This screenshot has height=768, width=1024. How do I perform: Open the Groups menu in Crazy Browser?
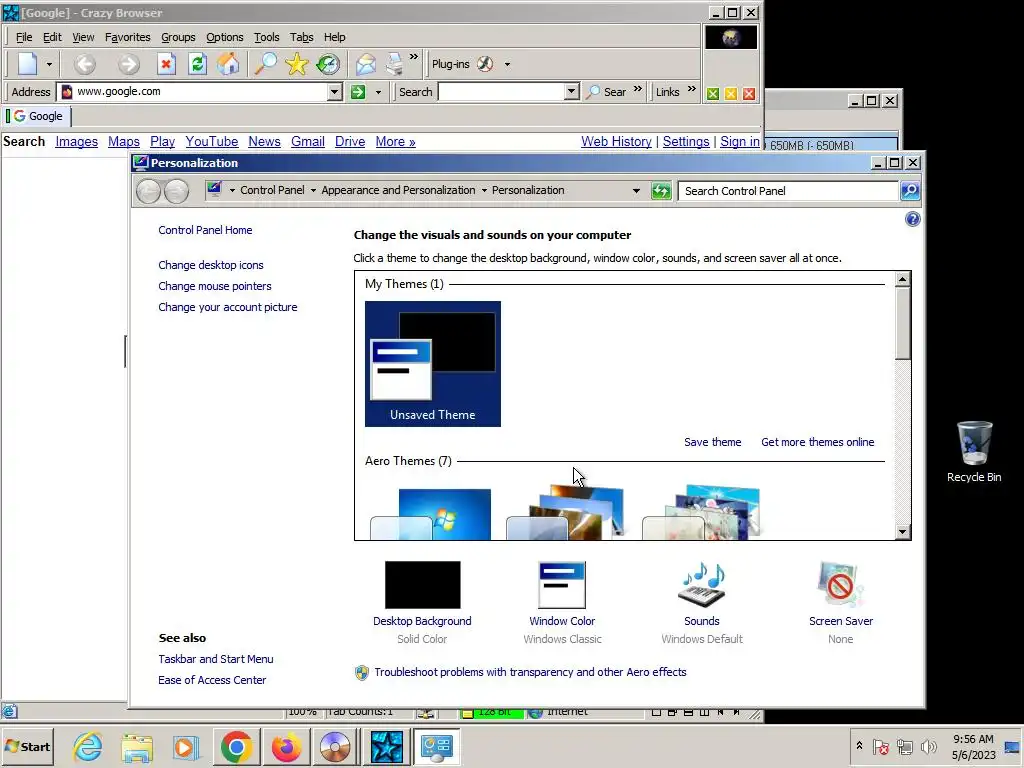tap(178, 37)
